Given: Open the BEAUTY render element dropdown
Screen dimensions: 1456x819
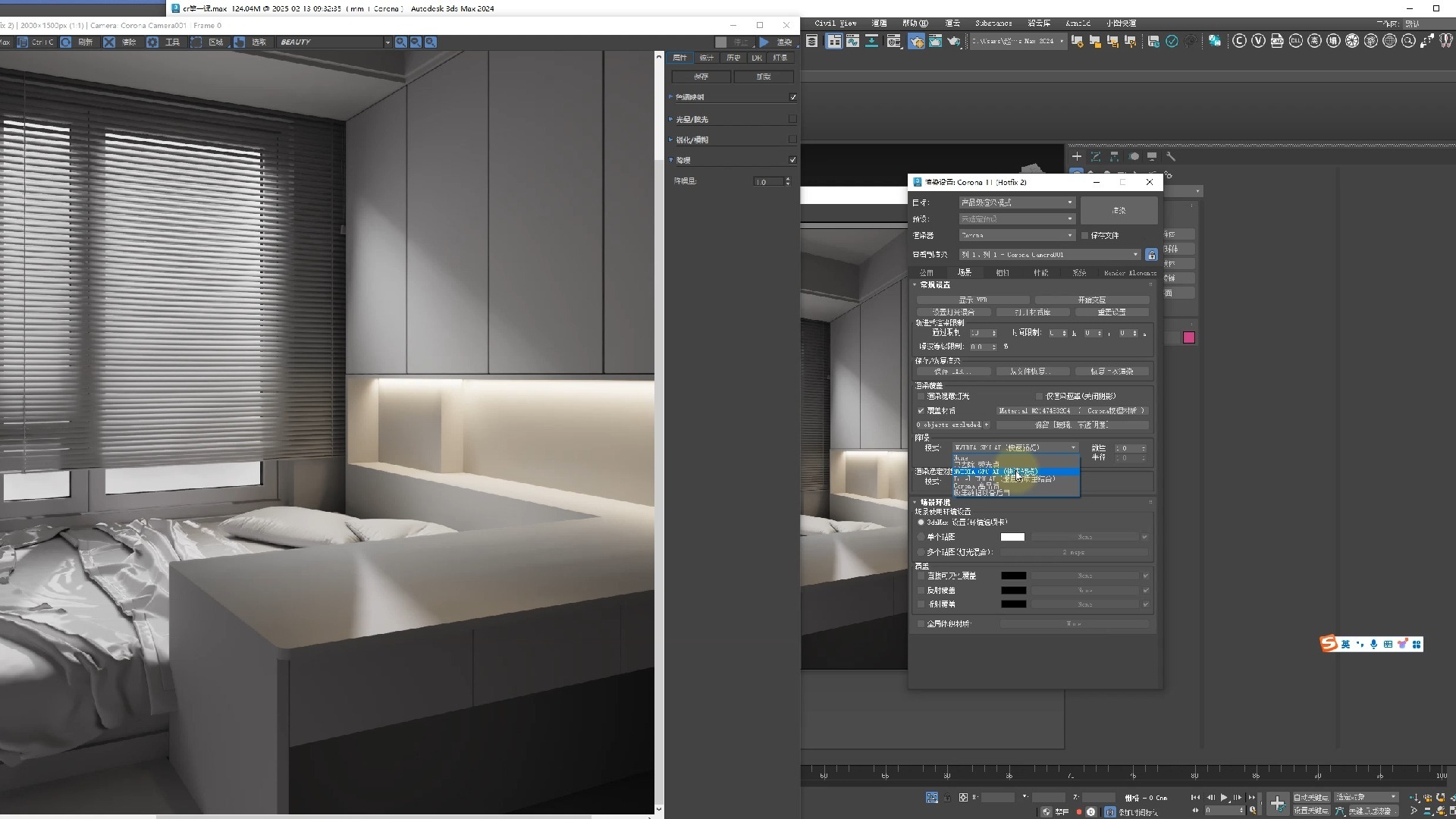Looking at the screenshot, I should [x=387, y=42].
